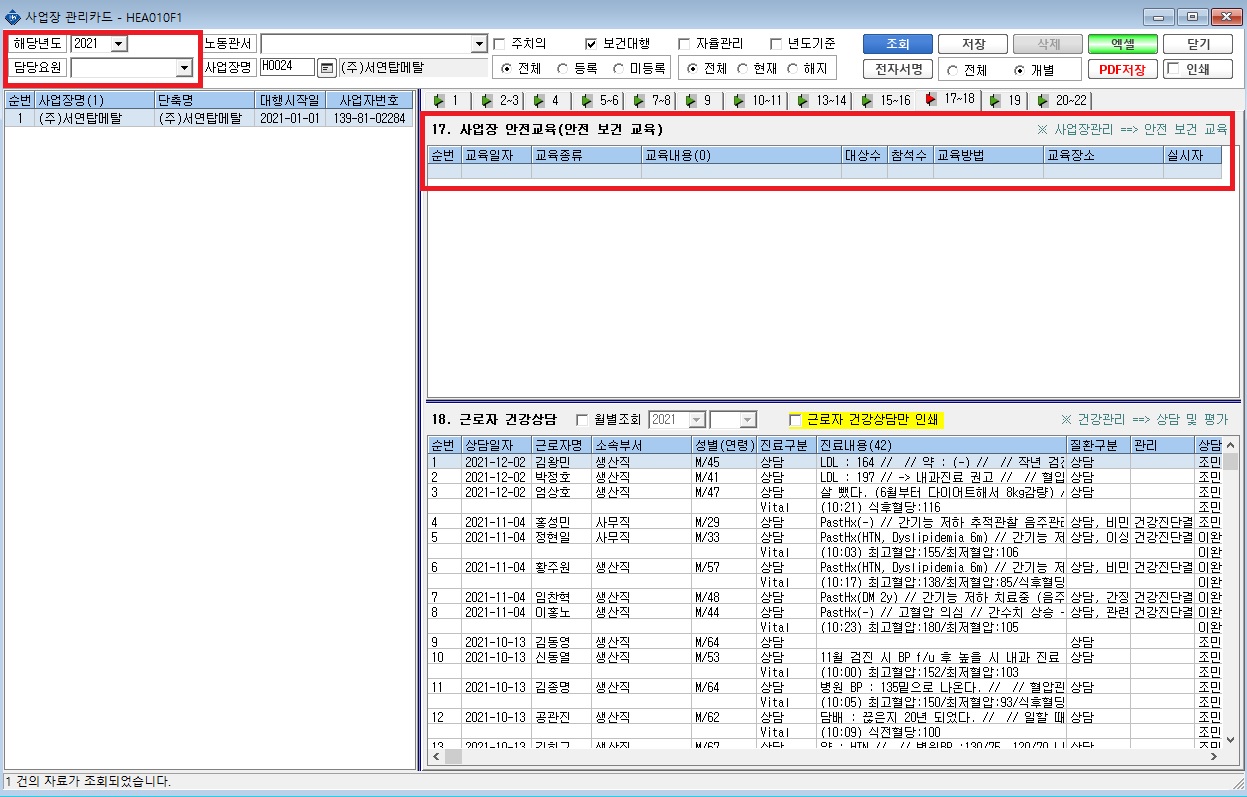
Task: Click the green flag icon on tab 20~22
Action: click(1043, 100)
